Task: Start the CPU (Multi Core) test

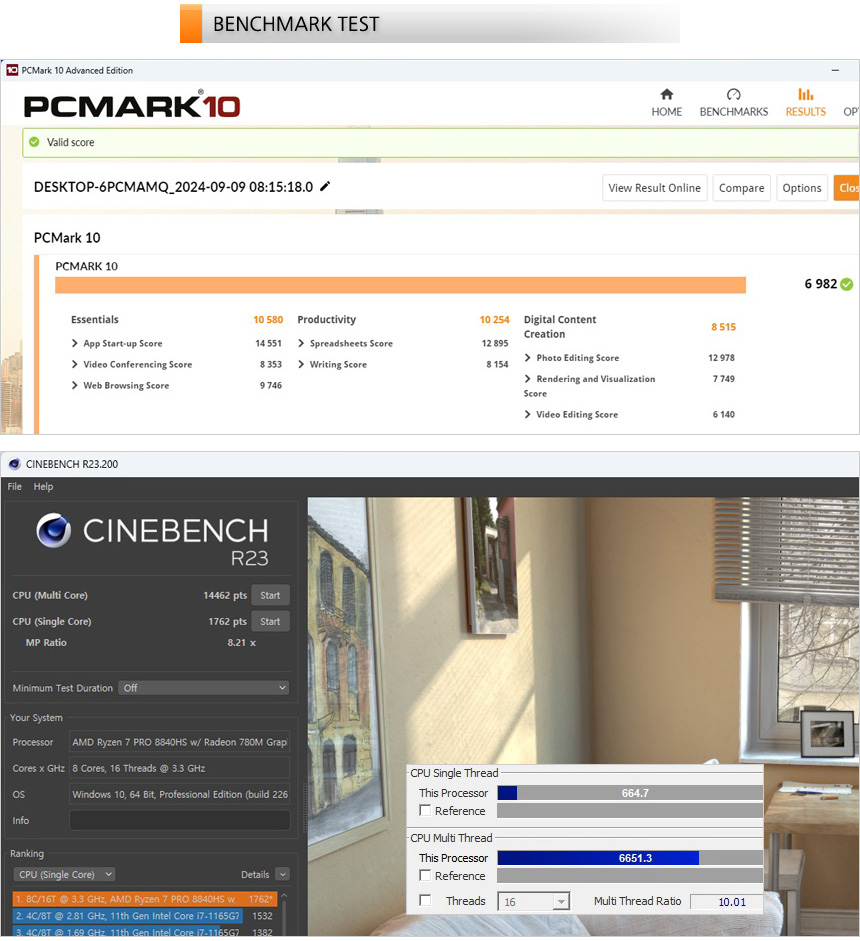Action: pos(270,595)
